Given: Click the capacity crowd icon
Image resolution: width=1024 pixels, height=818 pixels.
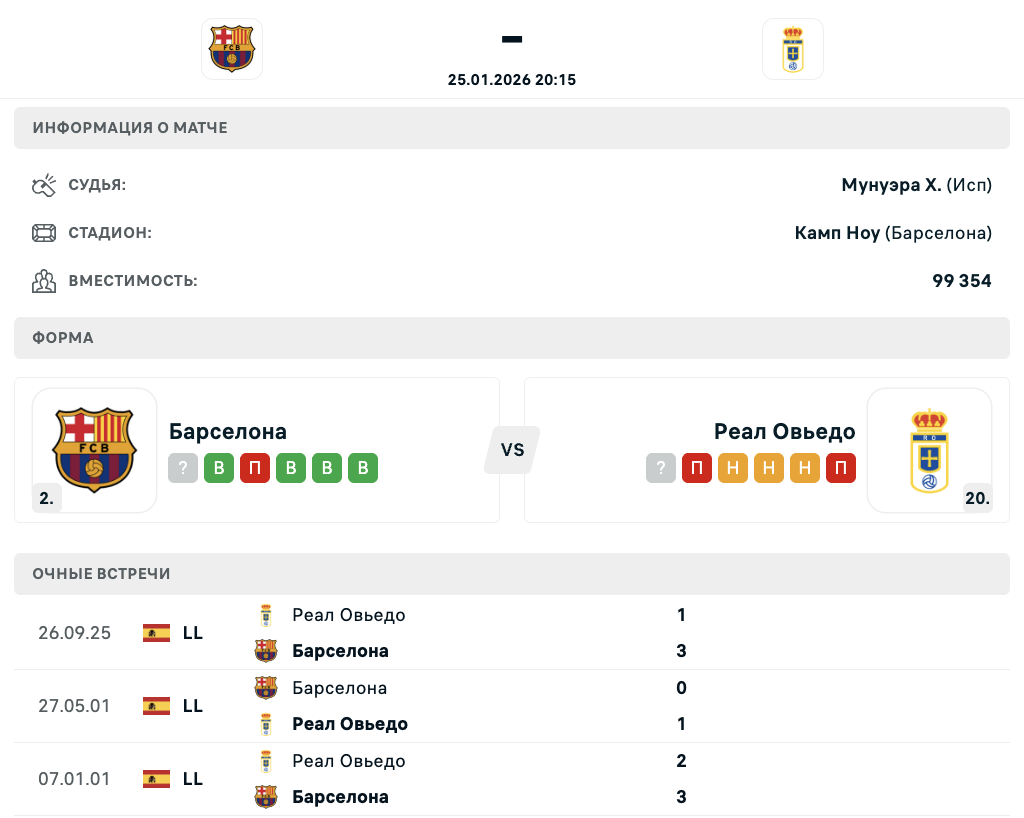Looking at the screenshot, I should click(x=44, y=281).
